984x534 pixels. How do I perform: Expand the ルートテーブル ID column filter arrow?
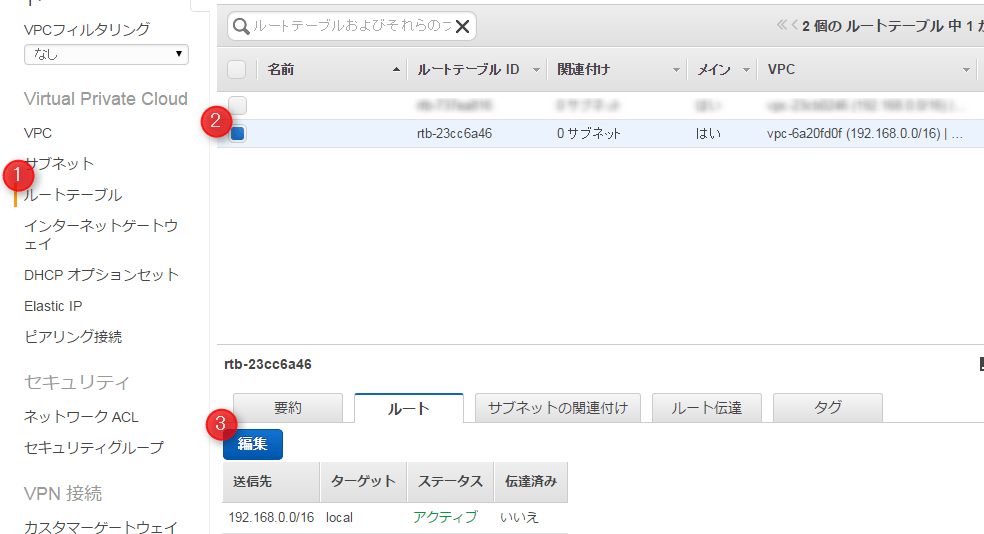pos(536,70)
